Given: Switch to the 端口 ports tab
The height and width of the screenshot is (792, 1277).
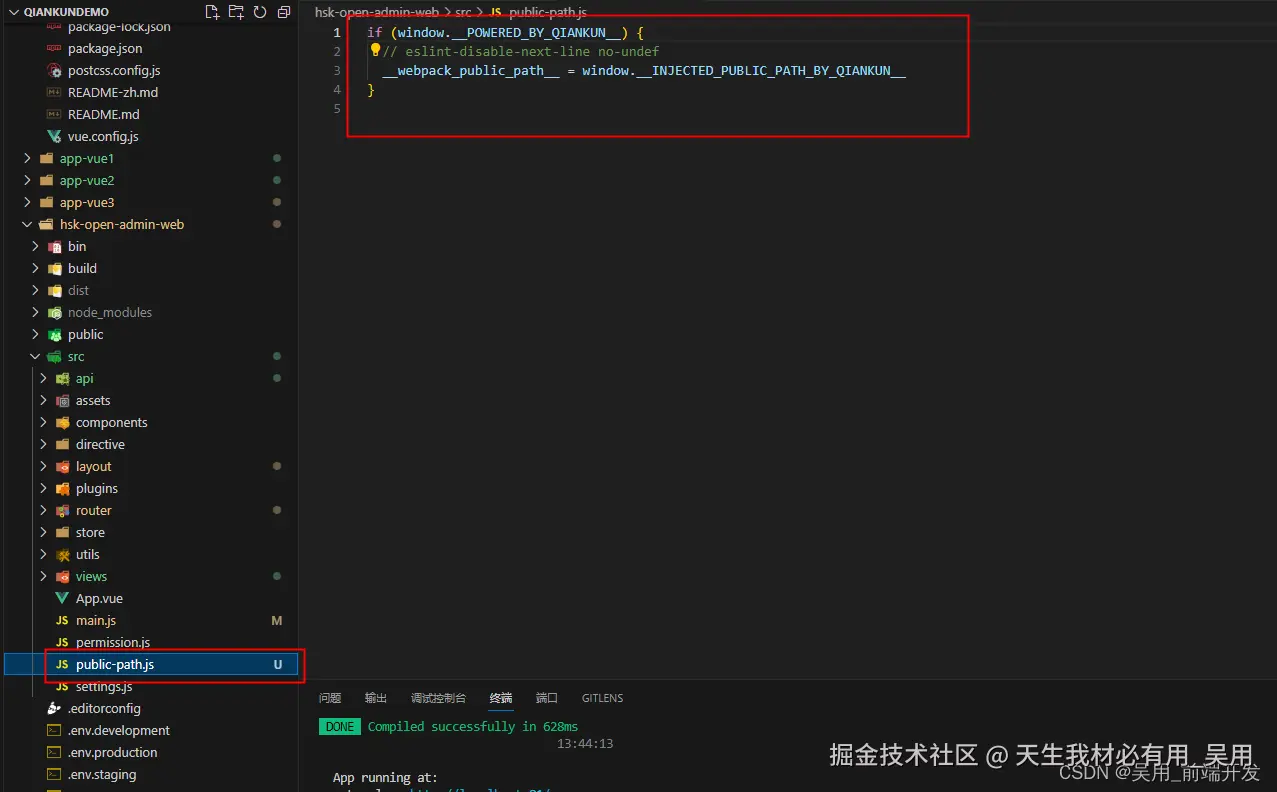Looking at the screenshot, I should [546, 698].
